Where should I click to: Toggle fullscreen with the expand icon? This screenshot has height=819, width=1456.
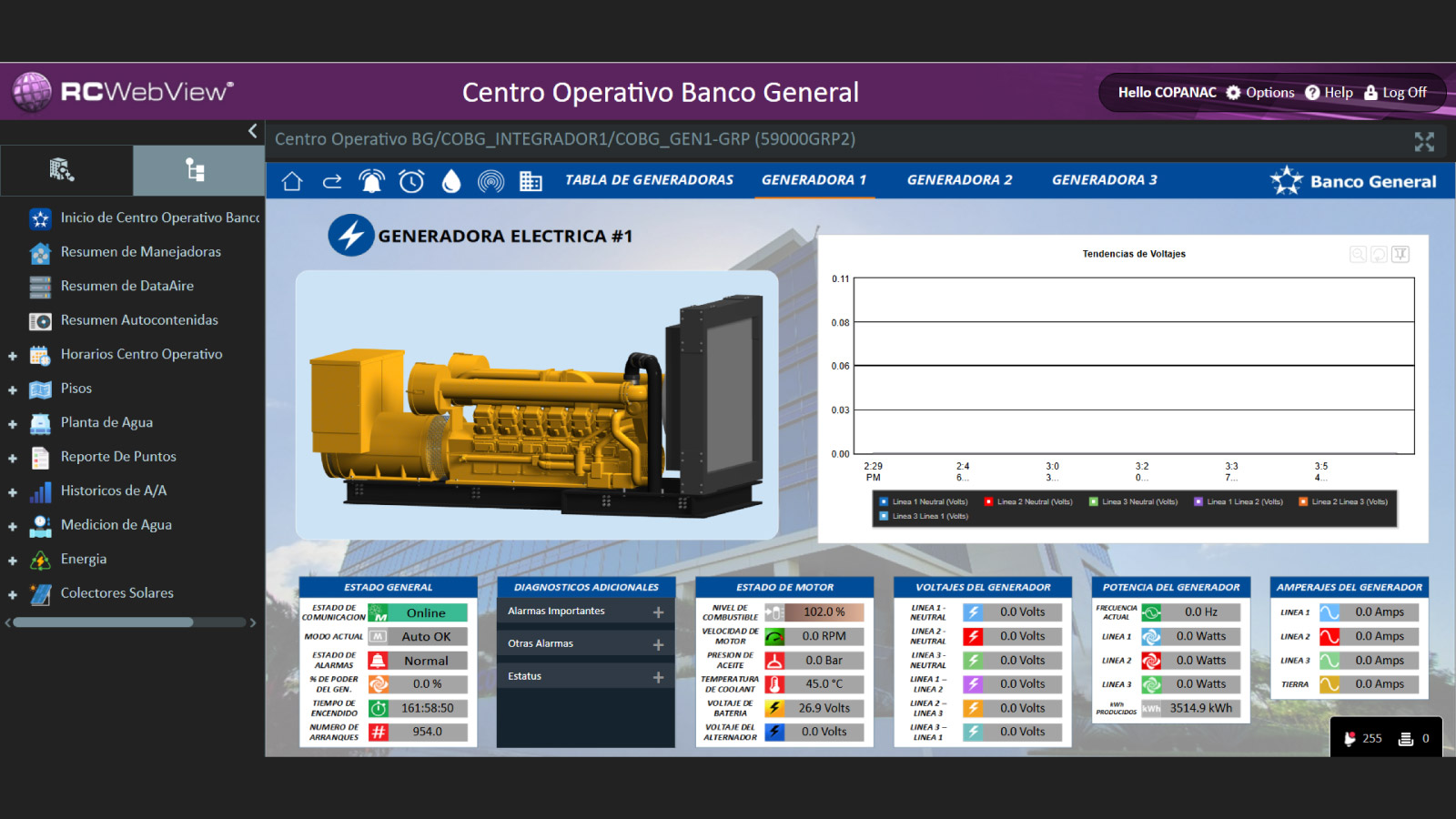pos(1424,141)
